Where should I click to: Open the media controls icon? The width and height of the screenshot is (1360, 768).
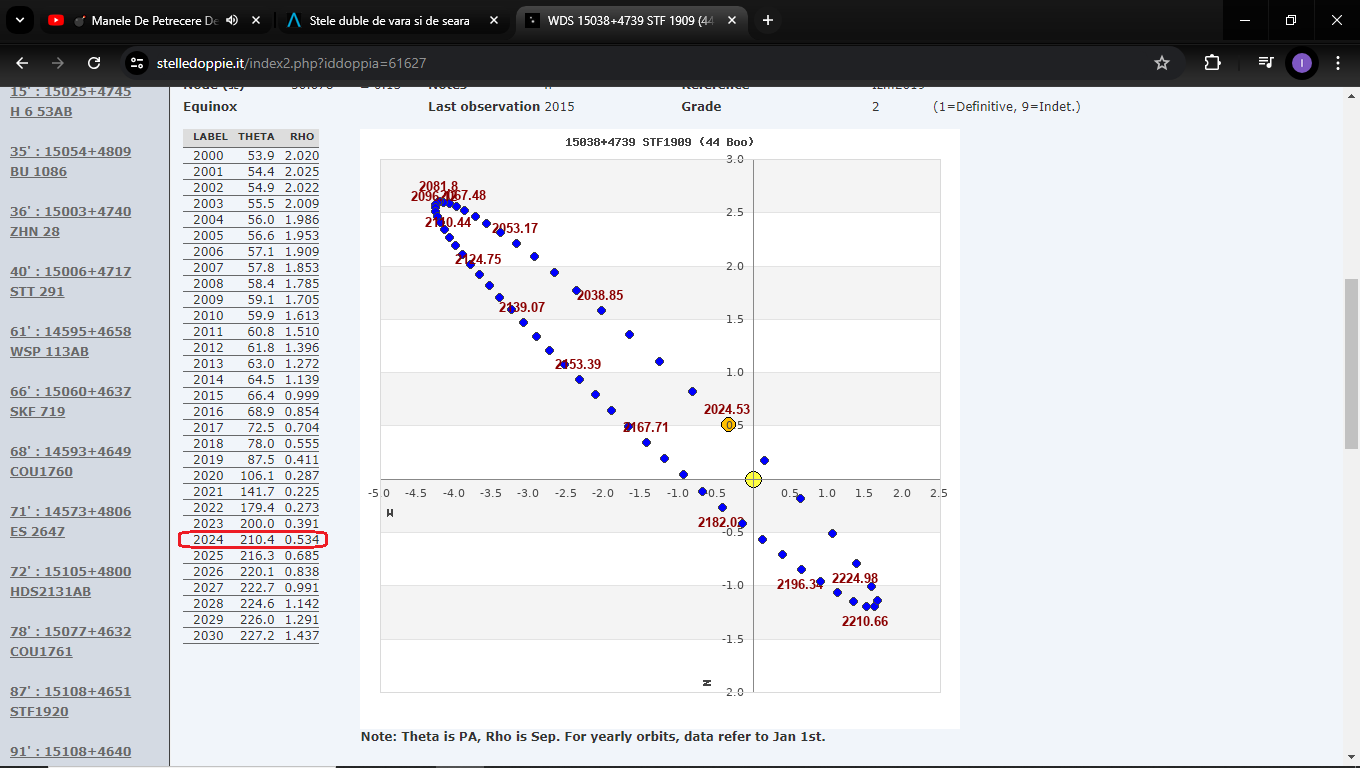coord(1266,63)
